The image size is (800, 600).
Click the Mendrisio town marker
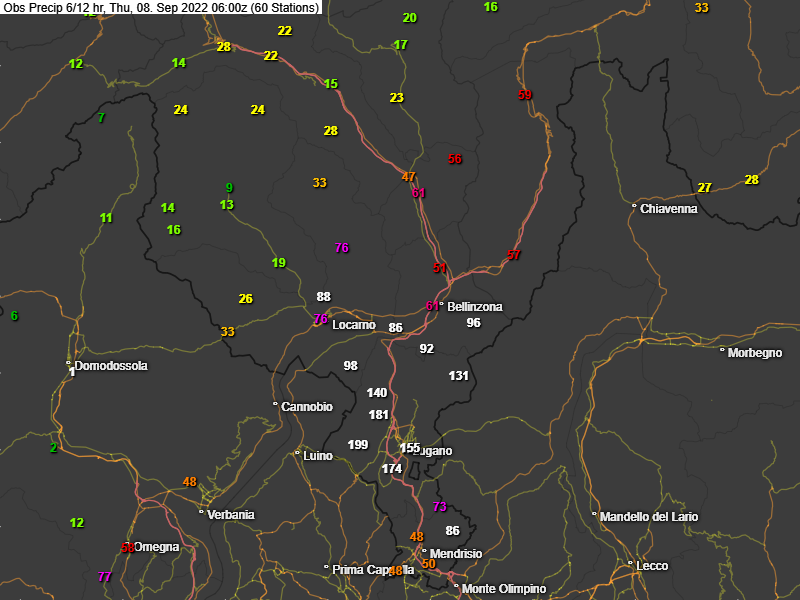pos(425,552)
